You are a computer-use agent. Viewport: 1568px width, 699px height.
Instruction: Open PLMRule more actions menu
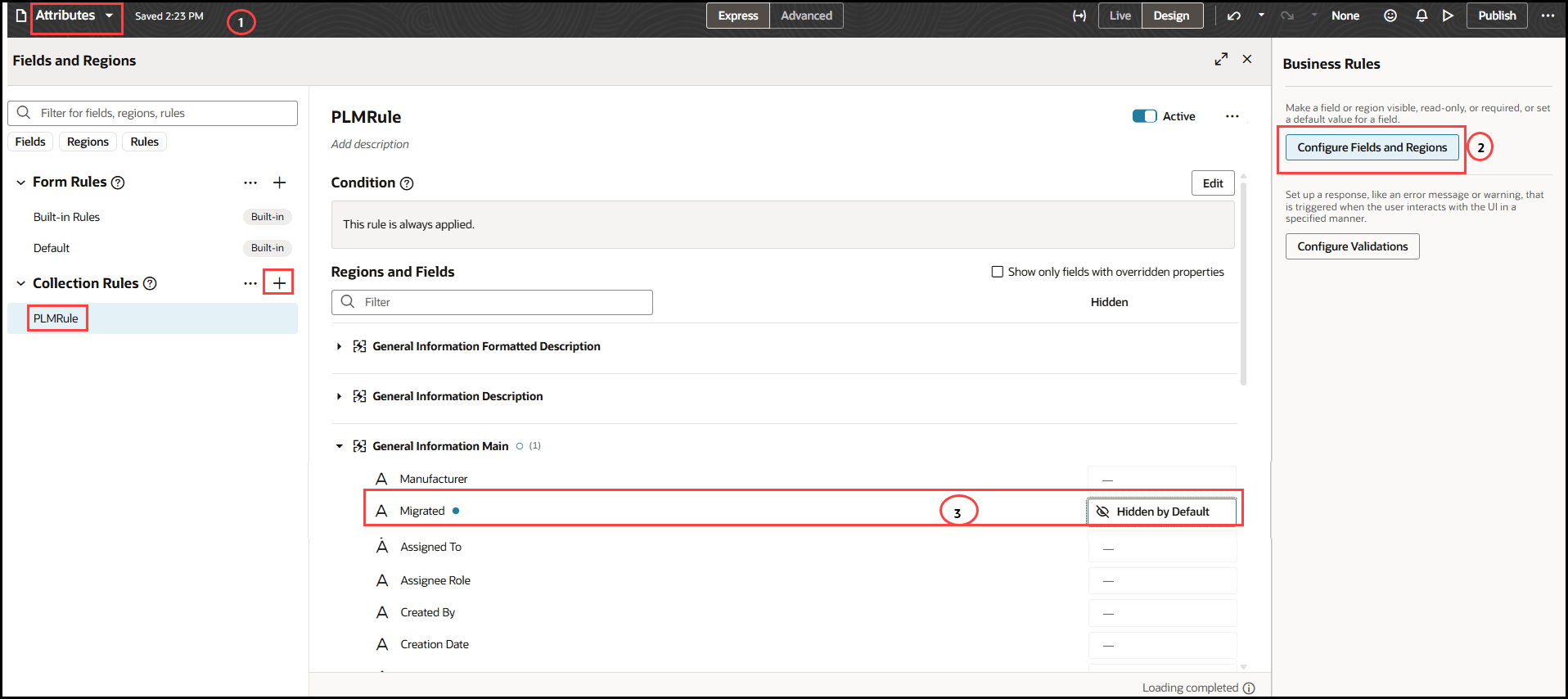(1232, 116)
